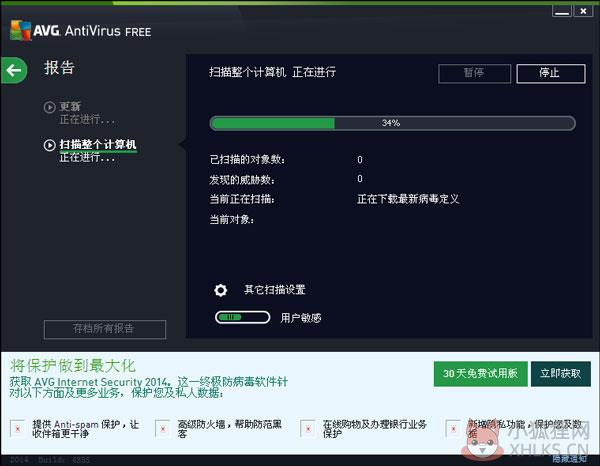This screenshot has width=600, height=466.
Task: Adjust the 用户敏感 priority slider
Action: (243, 317)
